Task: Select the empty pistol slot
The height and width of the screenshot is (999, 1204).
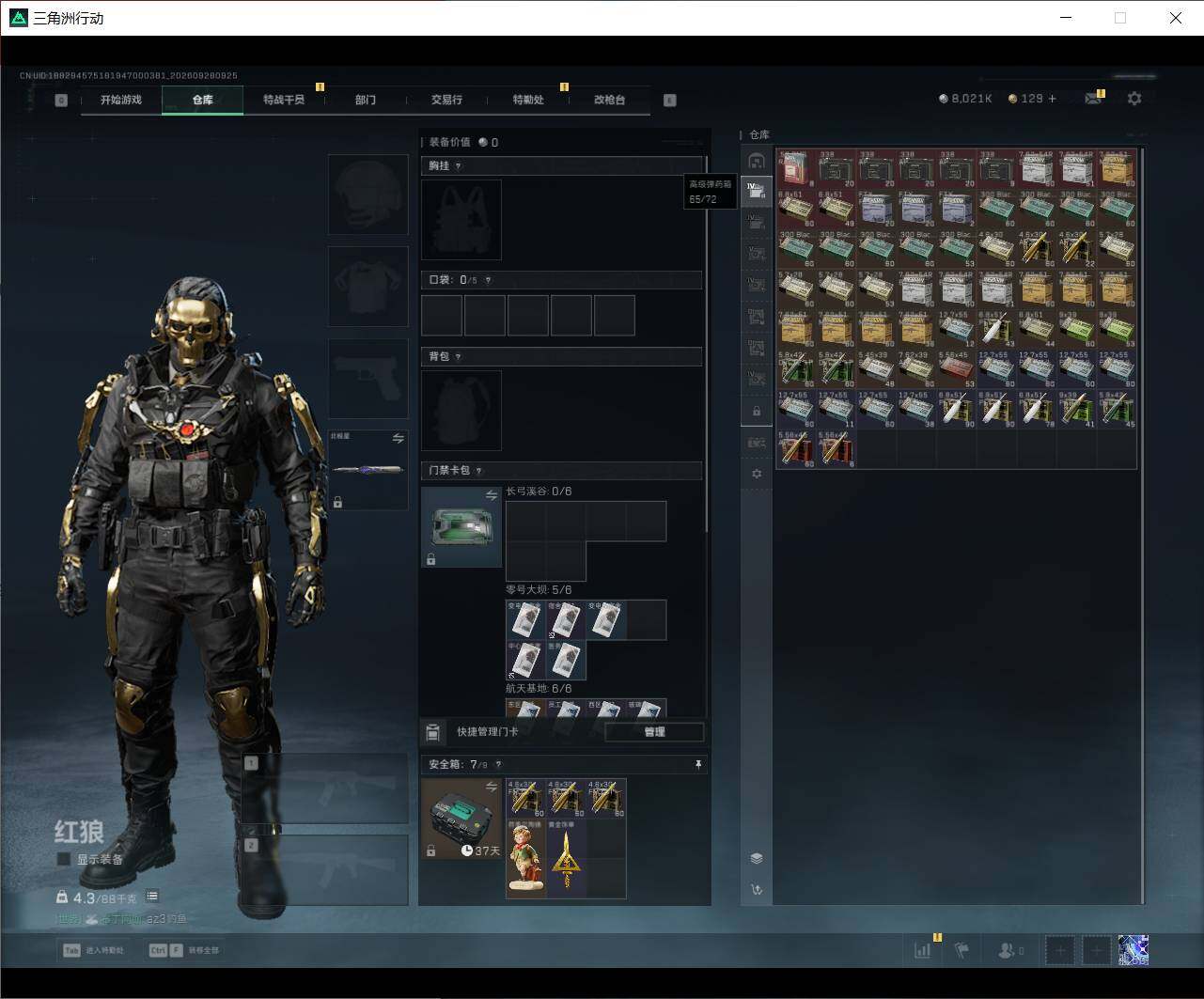Action: [367, 379]
